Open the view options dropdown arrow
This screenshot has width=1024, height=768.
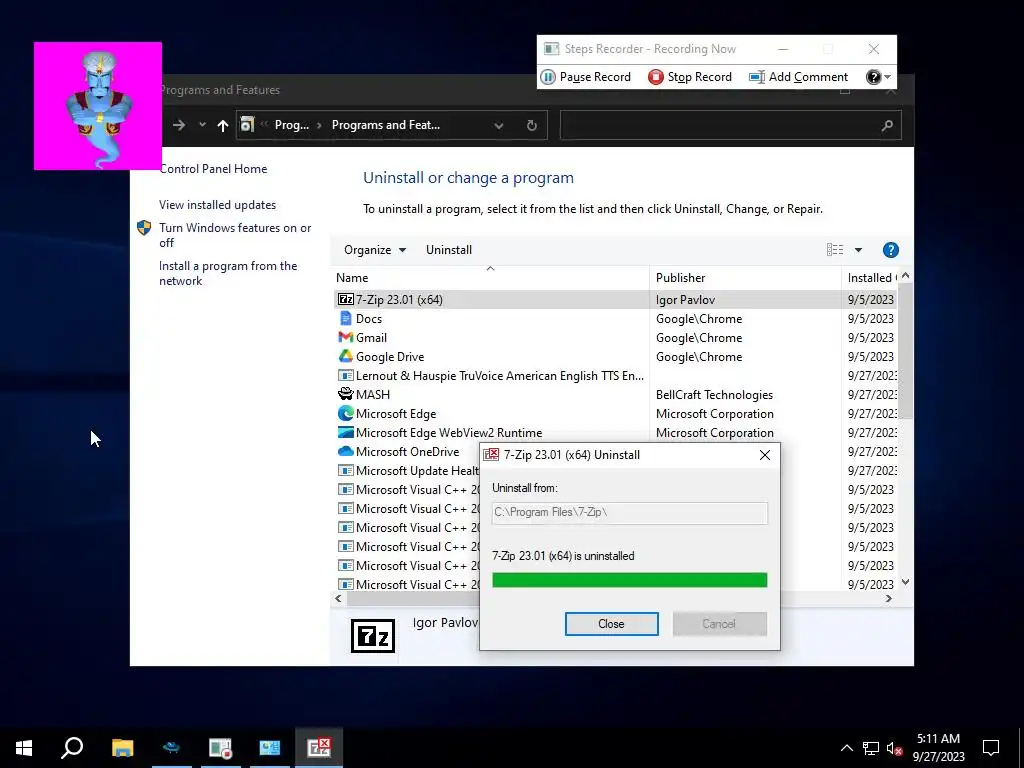click(858, 250)
